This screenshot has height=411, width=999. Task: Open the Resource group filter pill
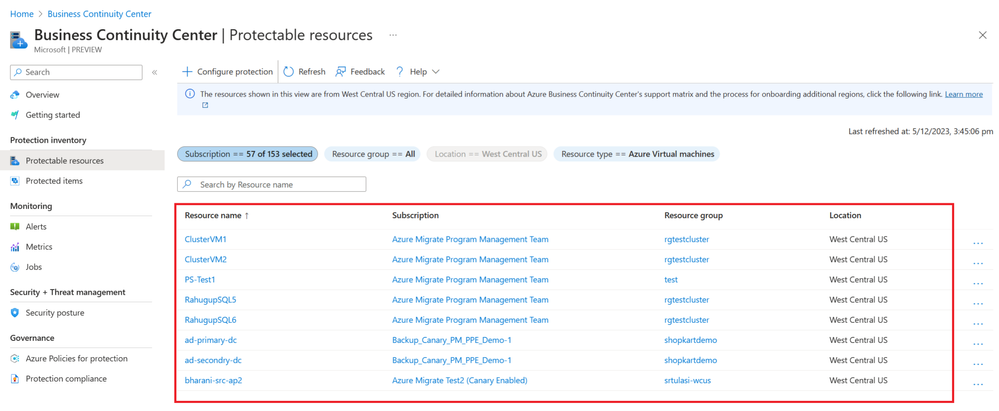[x=373, y=154]
